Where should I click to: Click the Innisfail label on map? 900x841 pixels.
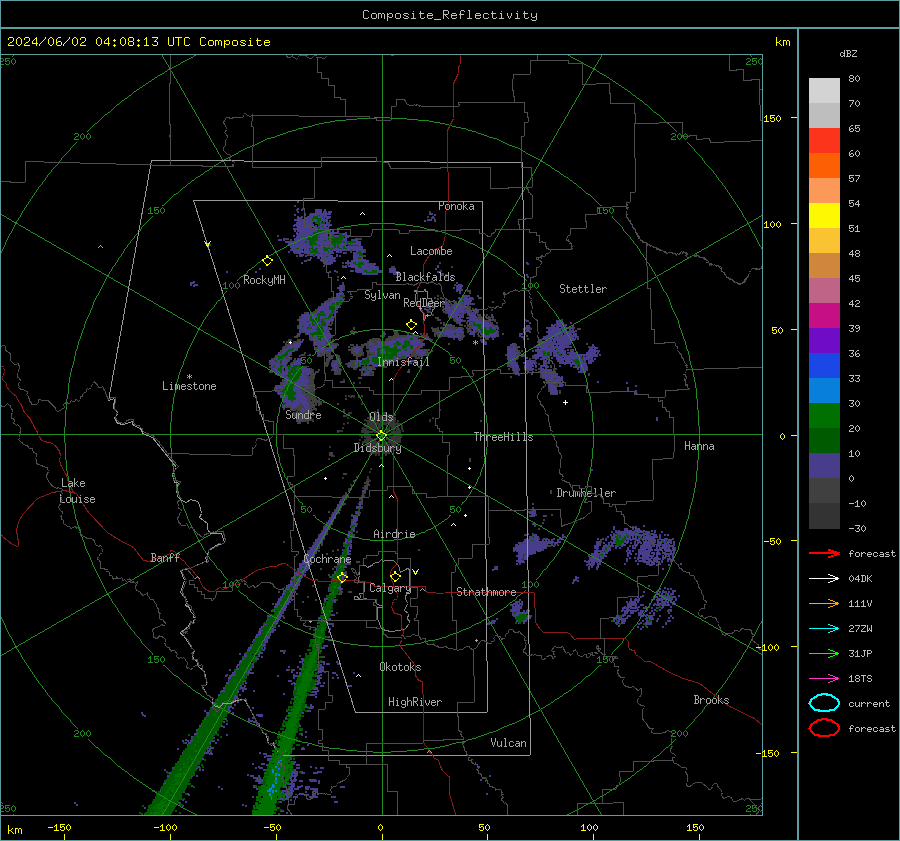(x=403, y=362)
